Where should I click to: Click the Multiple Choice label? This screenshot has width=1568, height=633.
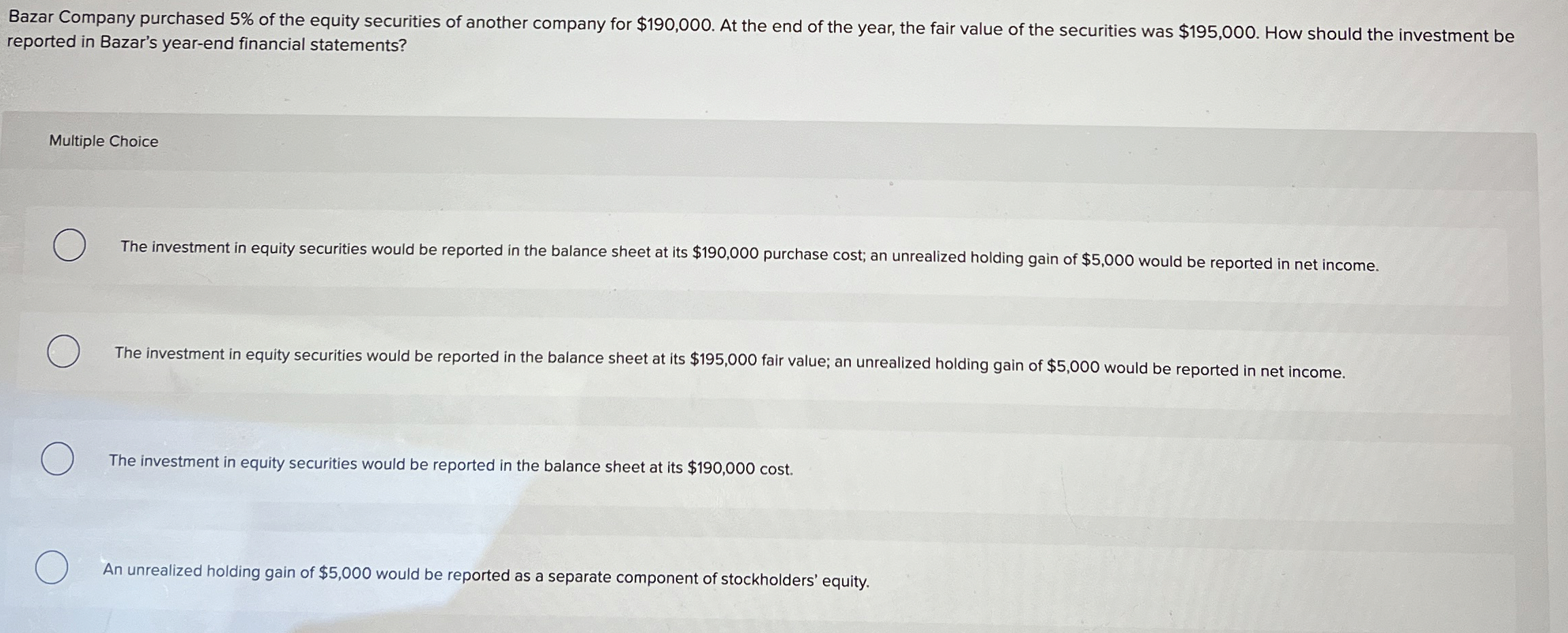coord(103,141)
